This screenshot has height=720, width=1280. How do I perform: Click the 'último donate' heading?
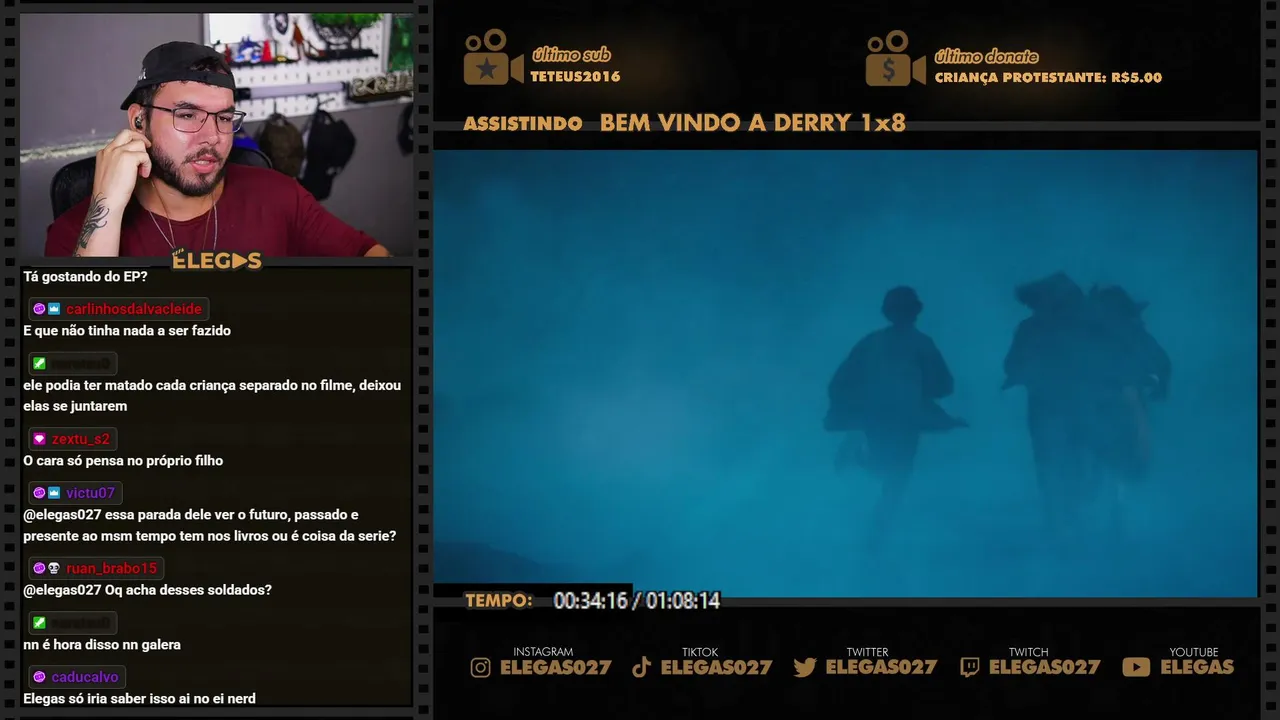986,56
